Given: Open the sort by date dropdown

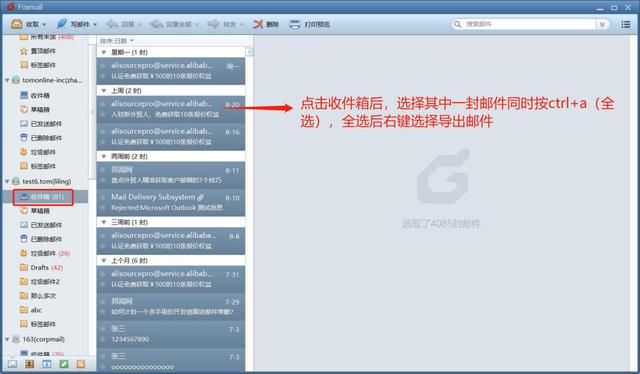Looking at the screenshot, I should [117, 41].
